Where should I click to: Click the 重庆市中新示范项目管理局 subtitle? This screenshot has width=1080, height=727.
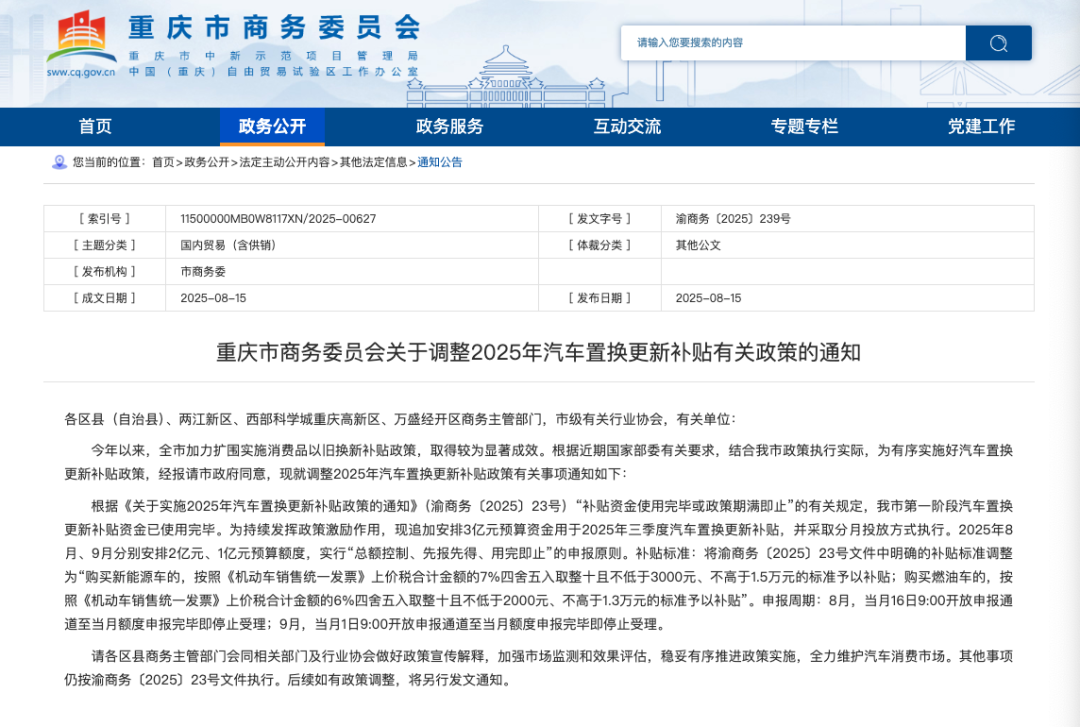coord(273,56)
